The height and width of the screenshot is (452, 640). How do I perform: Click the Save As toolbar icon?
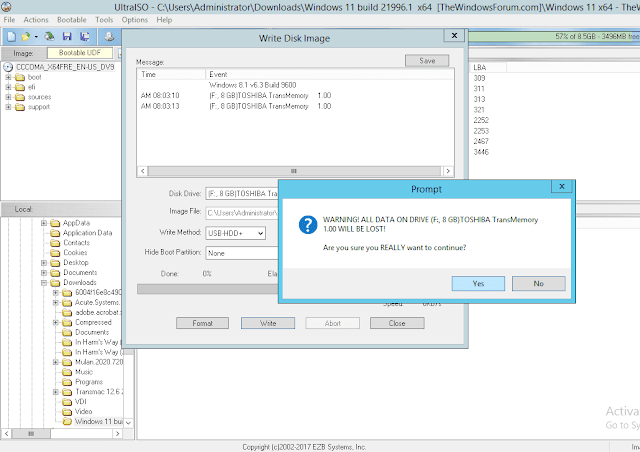pyautogui.click(x=85, y=37)
